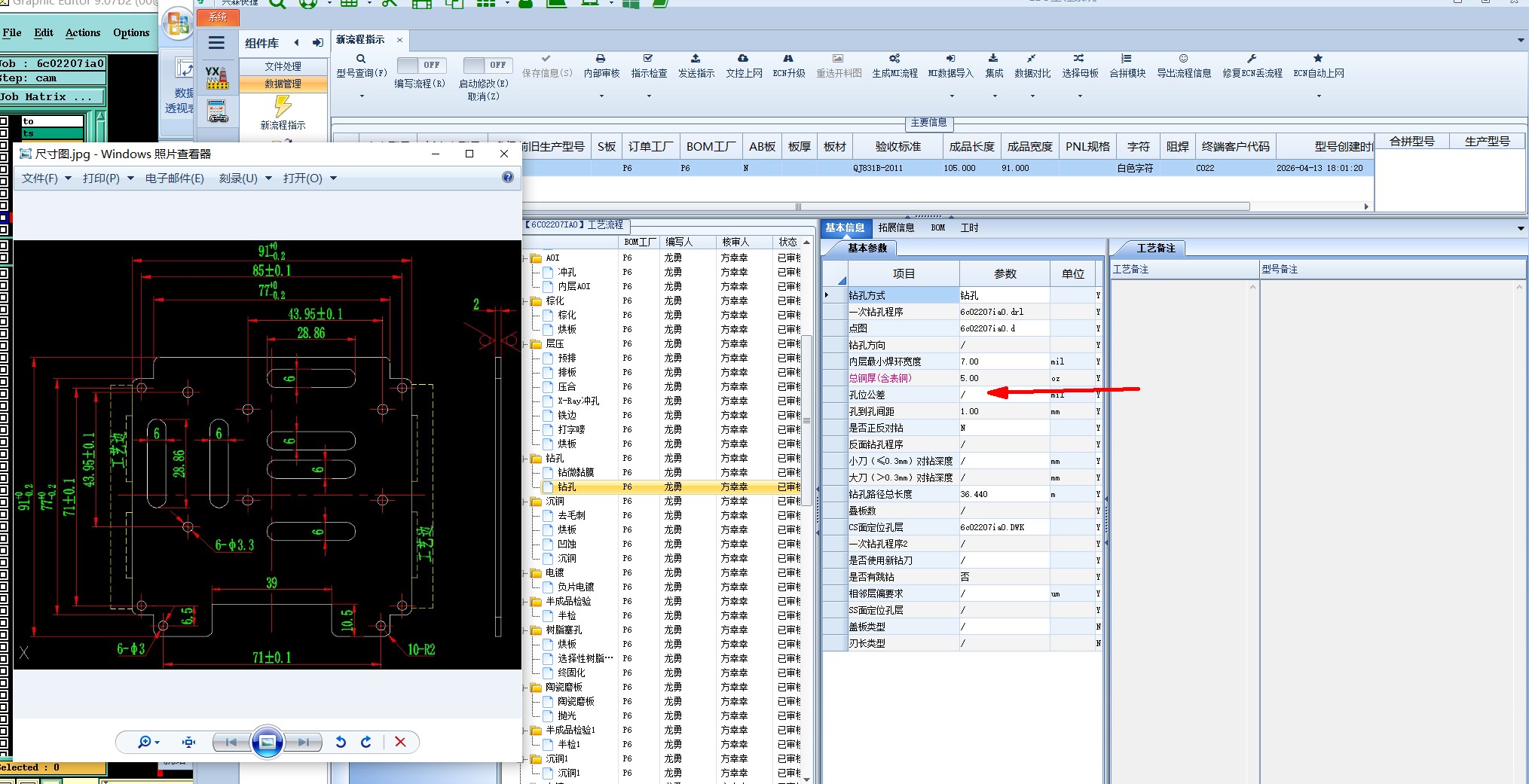Click the 选择母板 shuffle icon

pyautogui.click(x=1079, y=59)
